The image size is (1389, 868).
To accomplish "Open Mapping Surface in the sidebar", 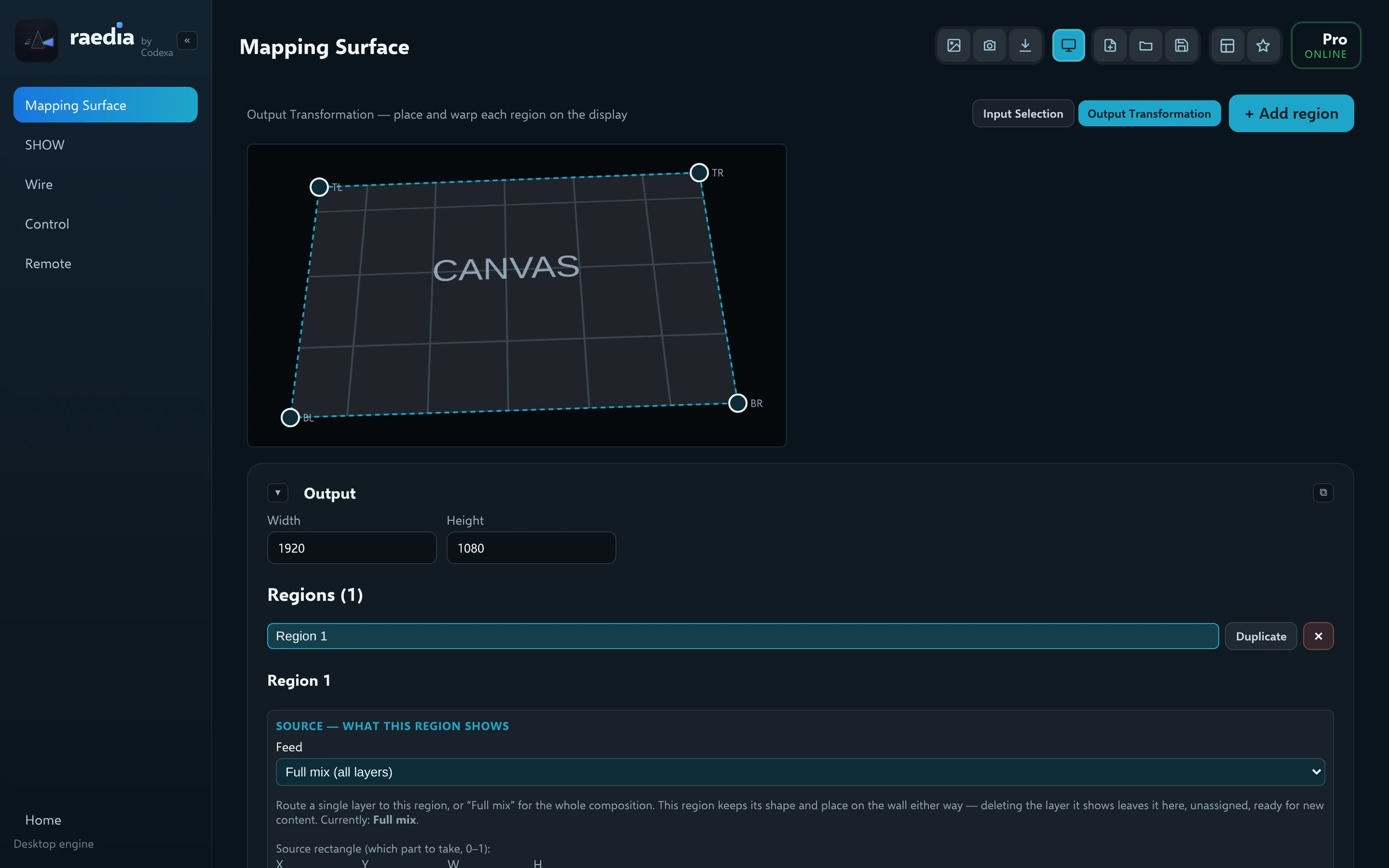I will point(105,105).
